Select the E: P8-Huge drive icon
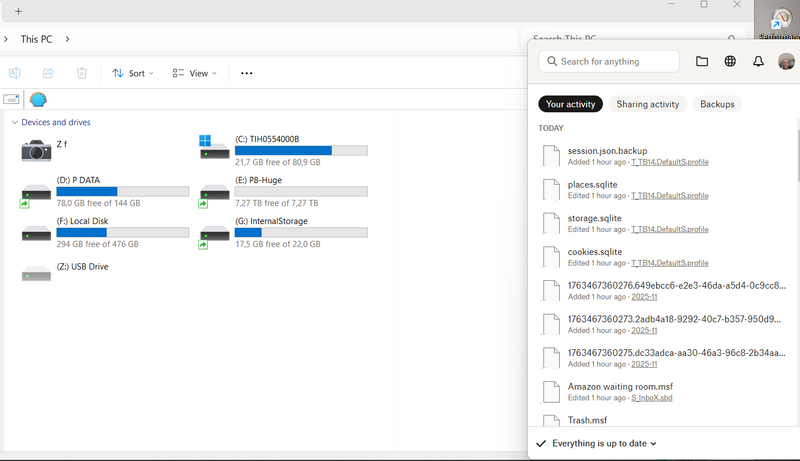800x461 pixels. coord(214,195)
